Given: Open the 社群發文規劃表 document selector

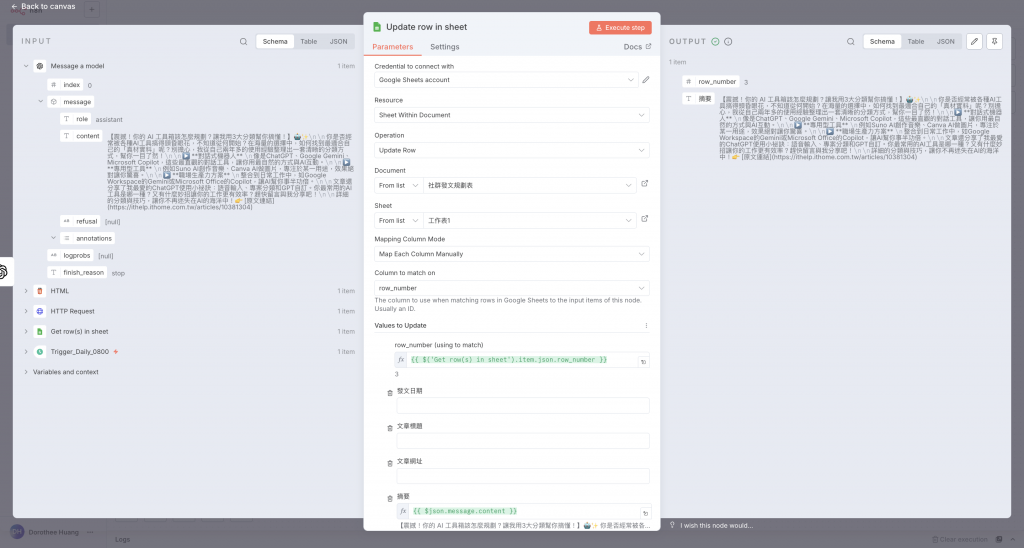Looking at the screenshot, I should [530, 185].
